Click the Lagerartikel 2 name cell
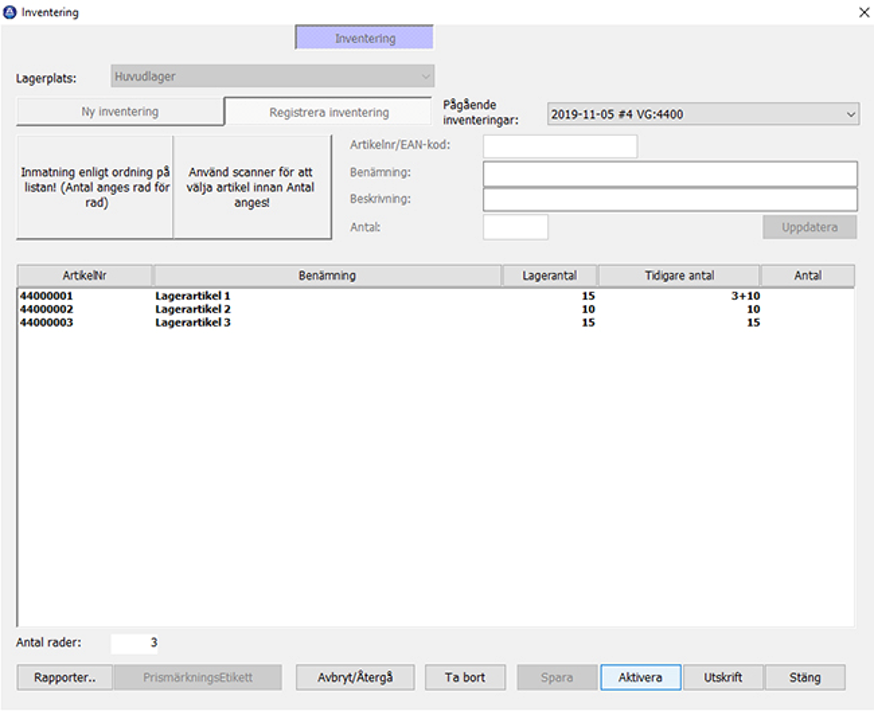Image resolution: width=874 pixels, height=711 pixels. coord(193,309)
